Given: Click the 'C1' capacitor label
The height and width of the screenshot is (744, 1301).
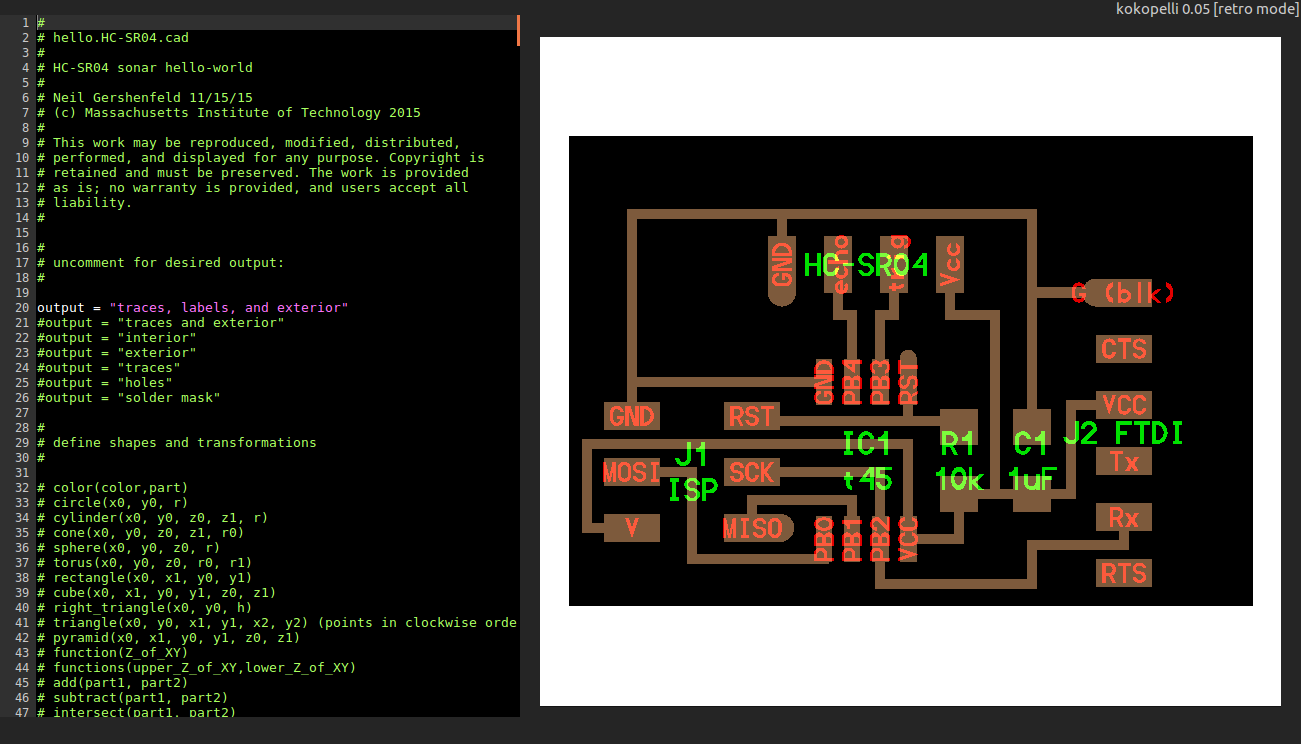Looking at the screenshot, I should [1030, 442].
